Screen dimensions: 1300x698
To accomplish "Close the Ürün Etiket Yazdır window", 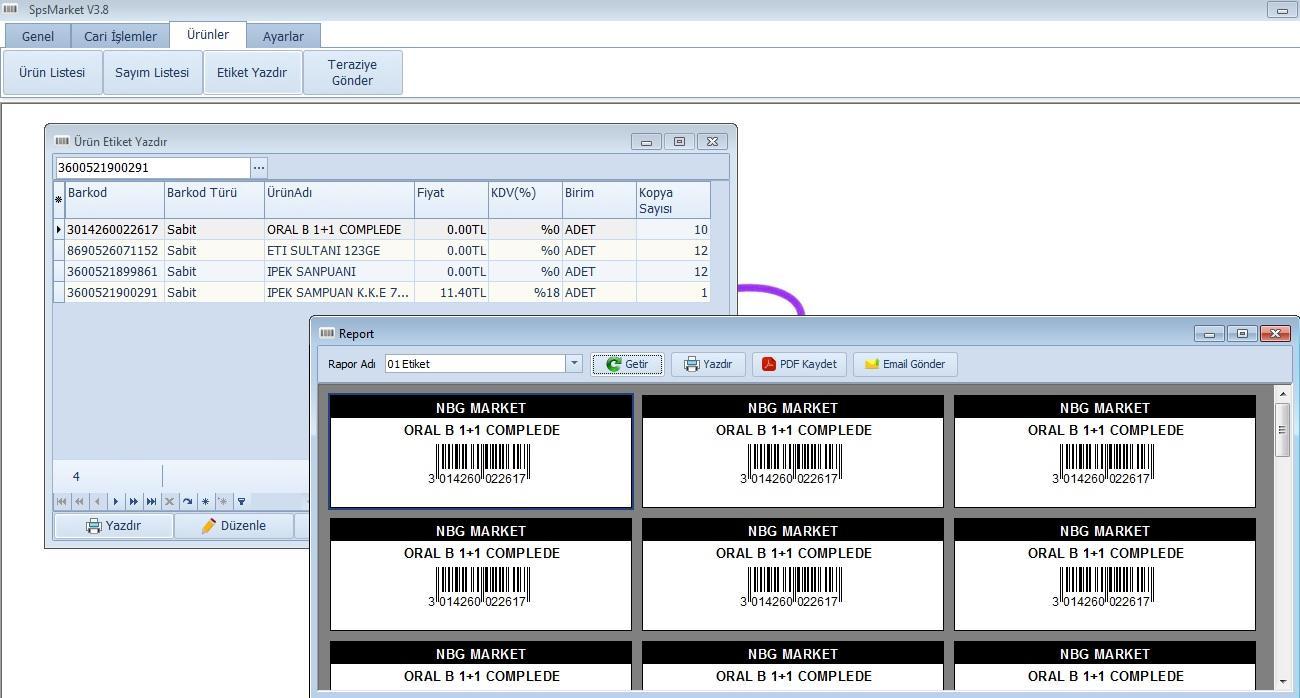I will pyautogui.click(x=712, y=142).
